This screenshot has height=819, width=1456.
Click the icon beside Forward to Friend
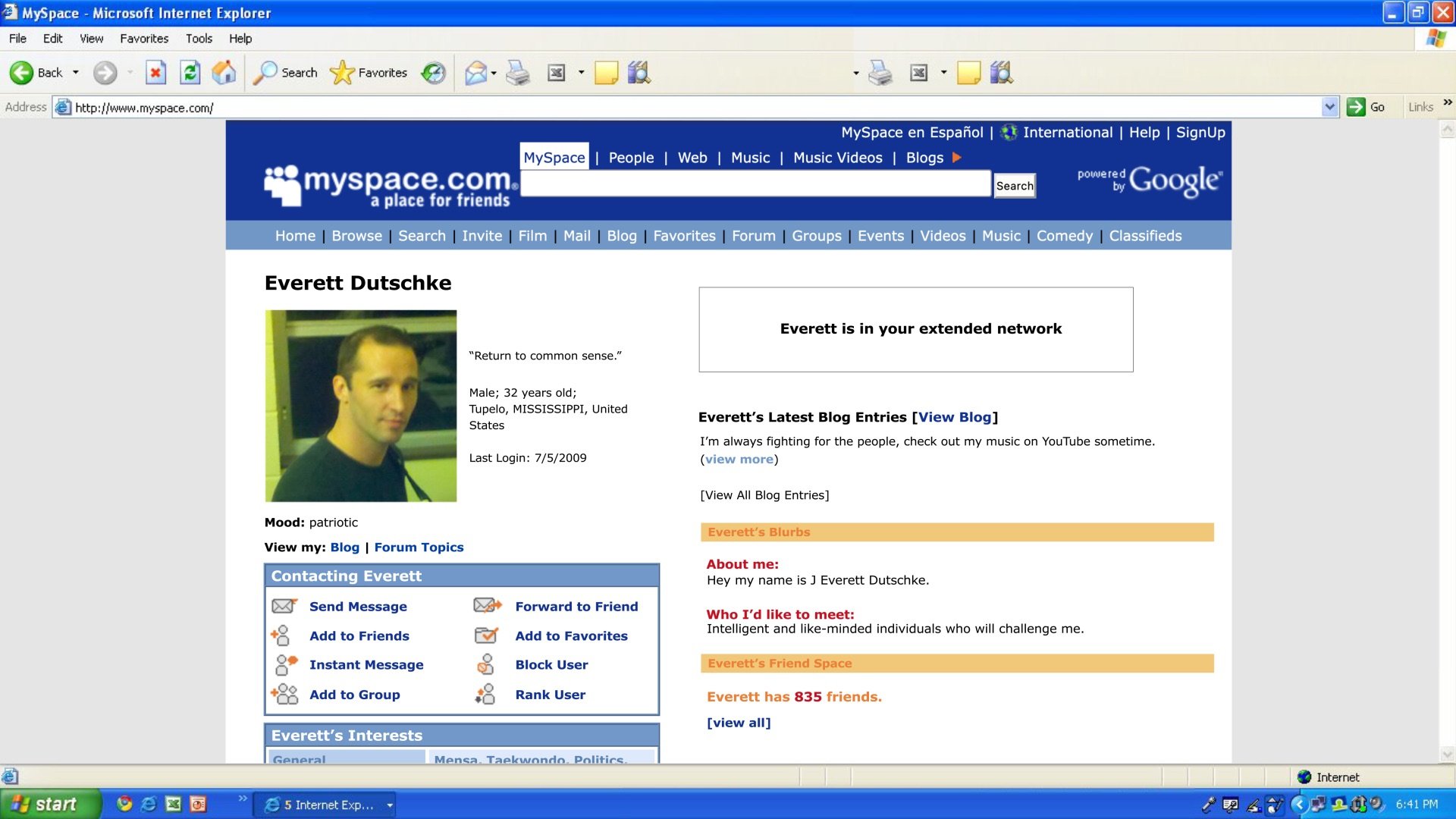tap(488, 605)
